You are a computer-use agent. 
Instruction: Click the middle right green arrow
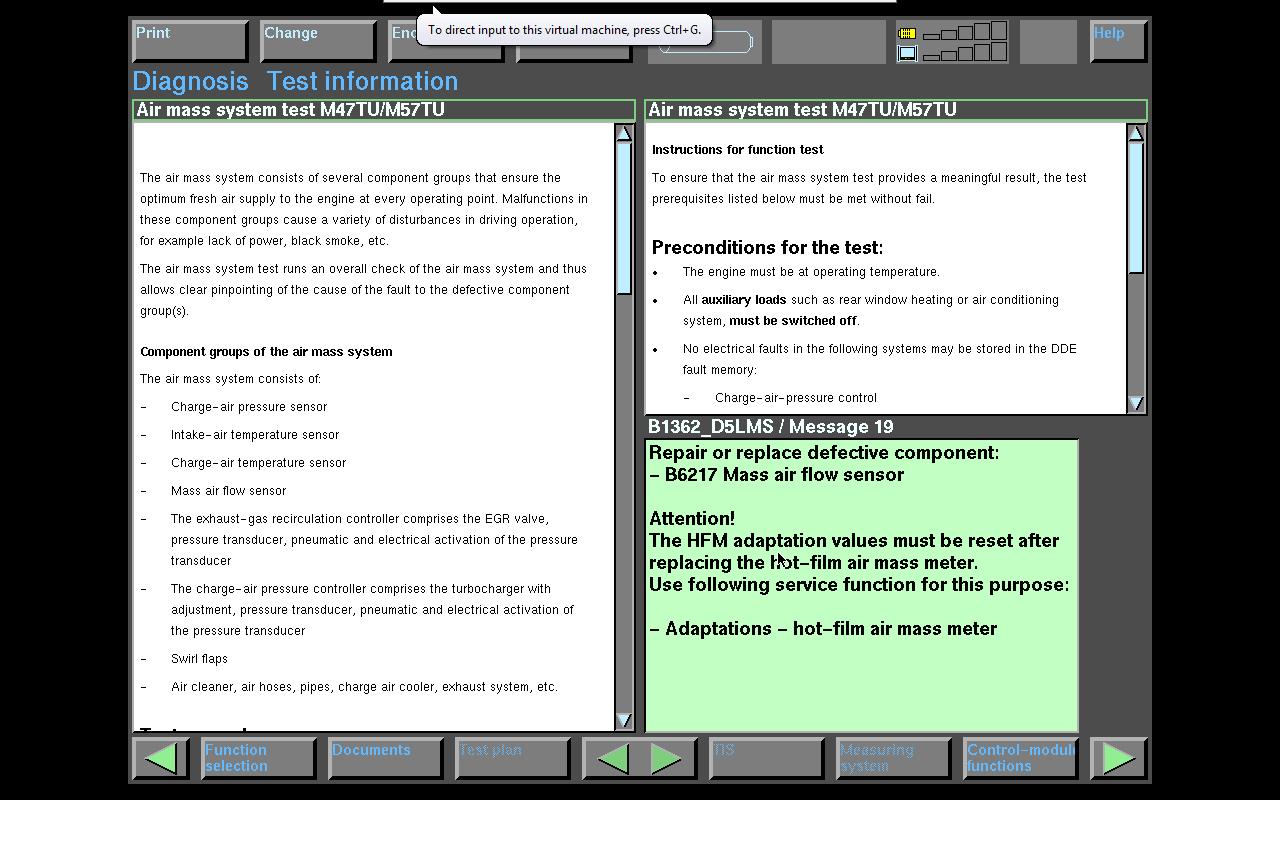(666, 759)
